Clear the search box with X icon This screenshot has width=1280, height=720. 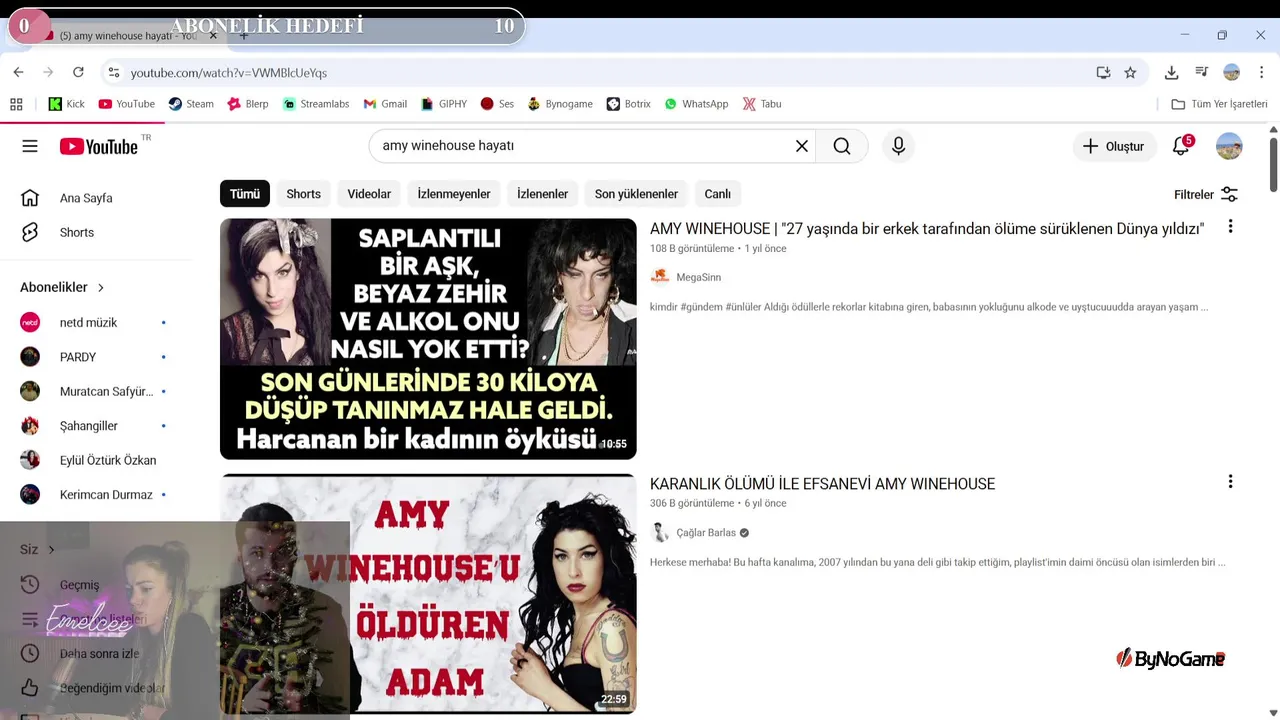click(802, 146)
